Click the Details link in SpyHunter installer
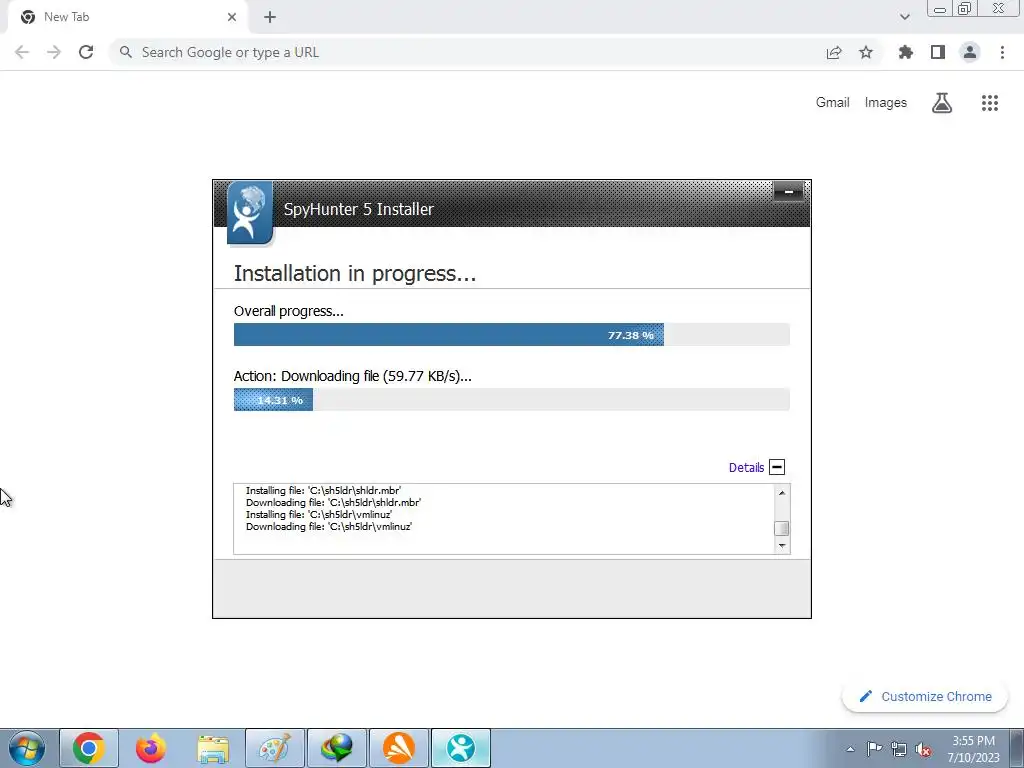 (746, 468)
